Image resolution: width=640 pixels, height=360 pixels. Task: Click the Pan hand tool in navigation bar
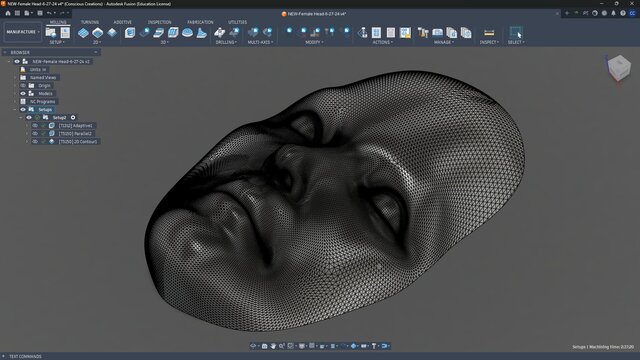coord(273,346)
